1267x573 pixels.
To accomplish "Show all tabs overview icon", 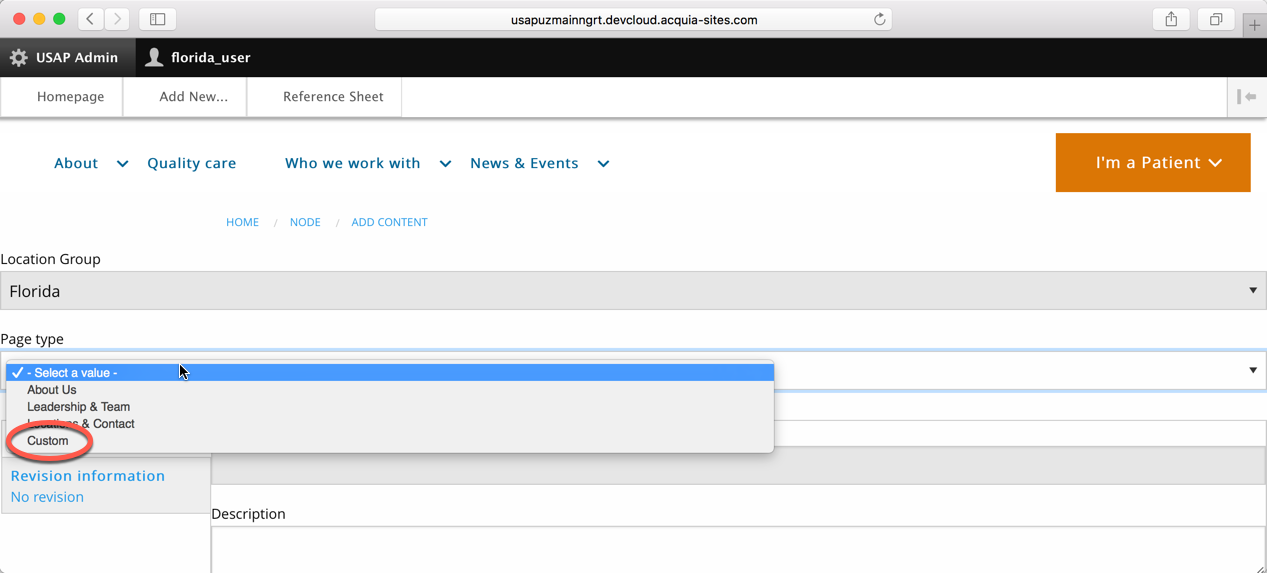I will (1216, 19).
